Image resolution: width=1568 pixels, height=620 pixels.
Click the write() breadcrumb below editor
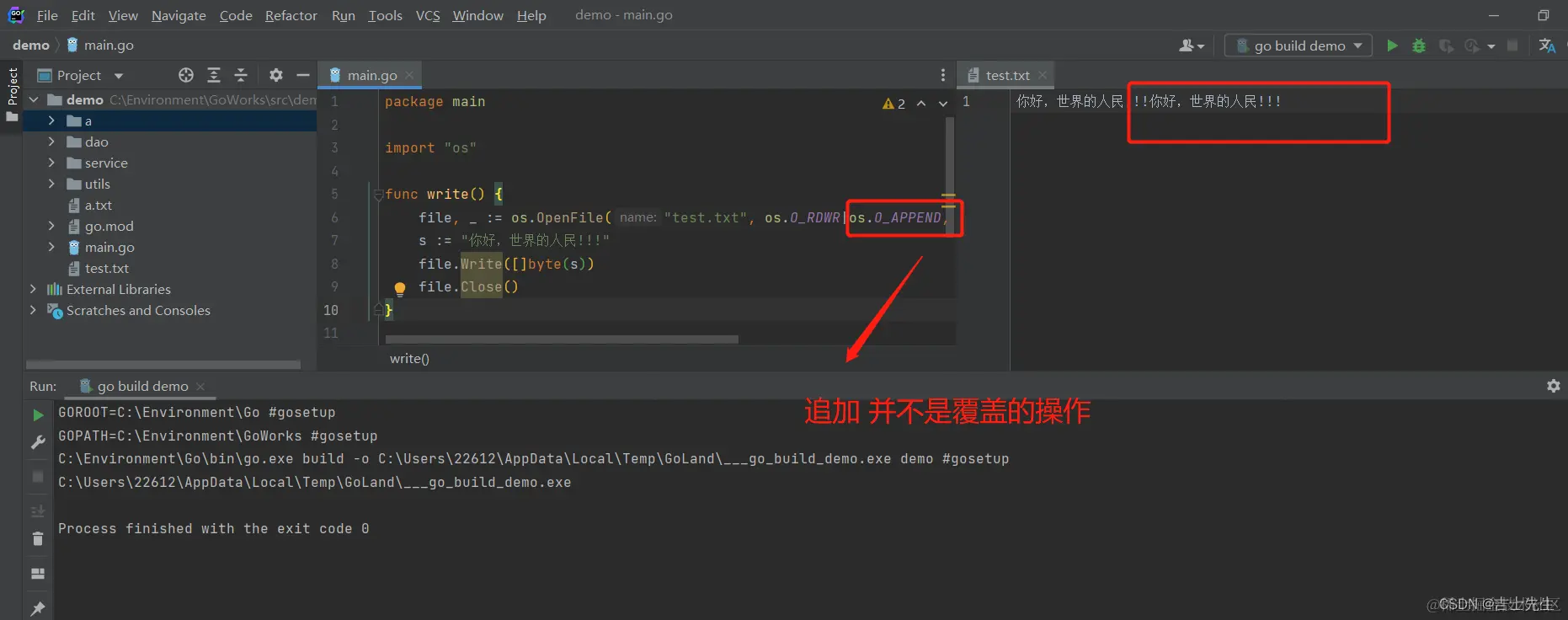point(409,359)
